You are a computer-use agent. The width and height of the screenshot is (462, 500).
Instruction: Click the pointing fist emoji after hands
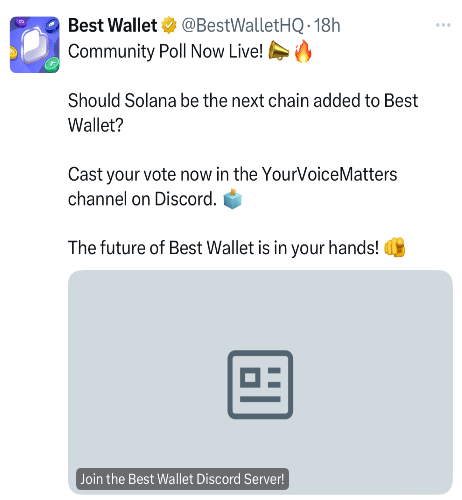click(394, 247)
